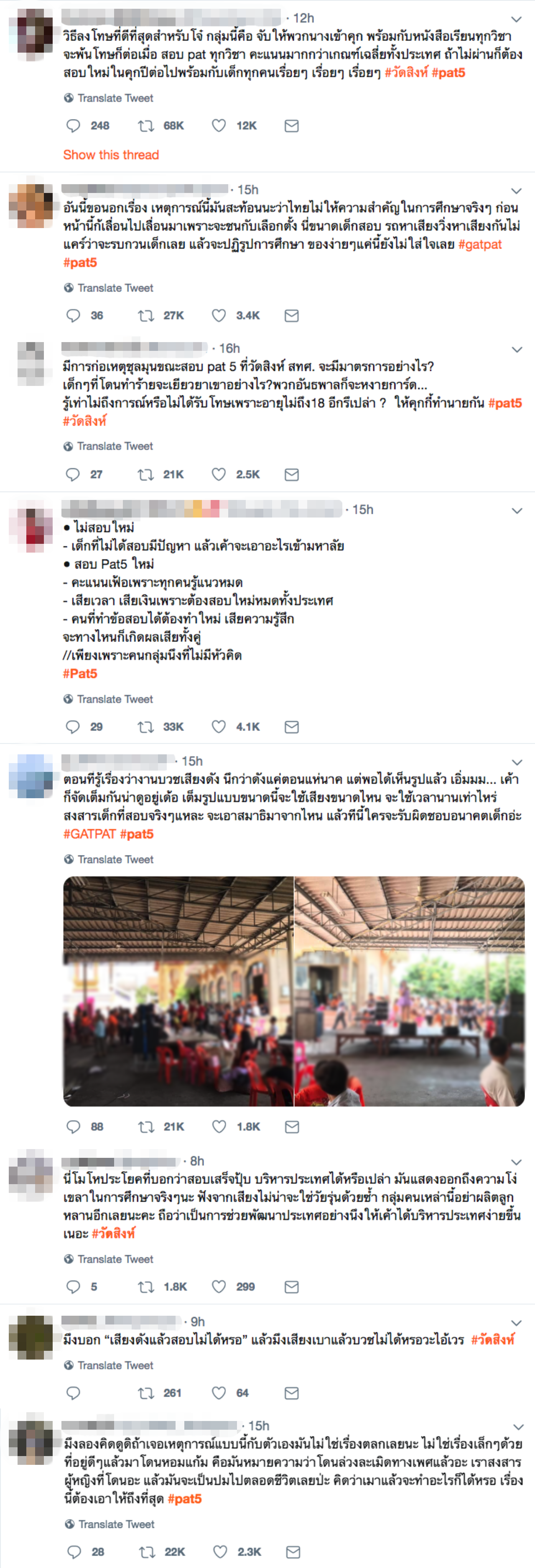Expand the chevron menu on the 9h tweet

click(516, 1323)
